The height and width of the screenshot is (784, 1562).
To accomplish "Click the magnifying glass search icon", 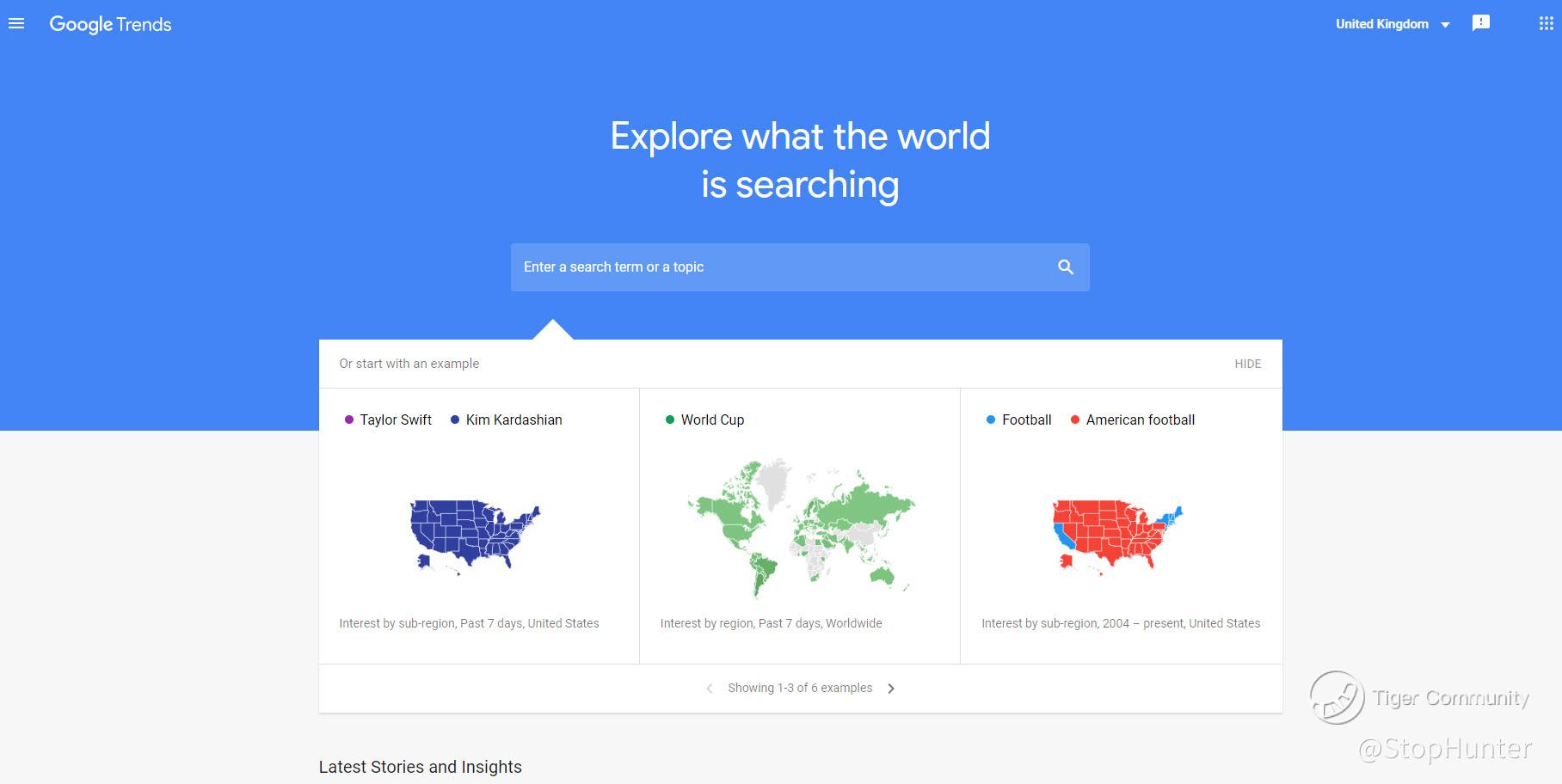I will click(1066, 267).
